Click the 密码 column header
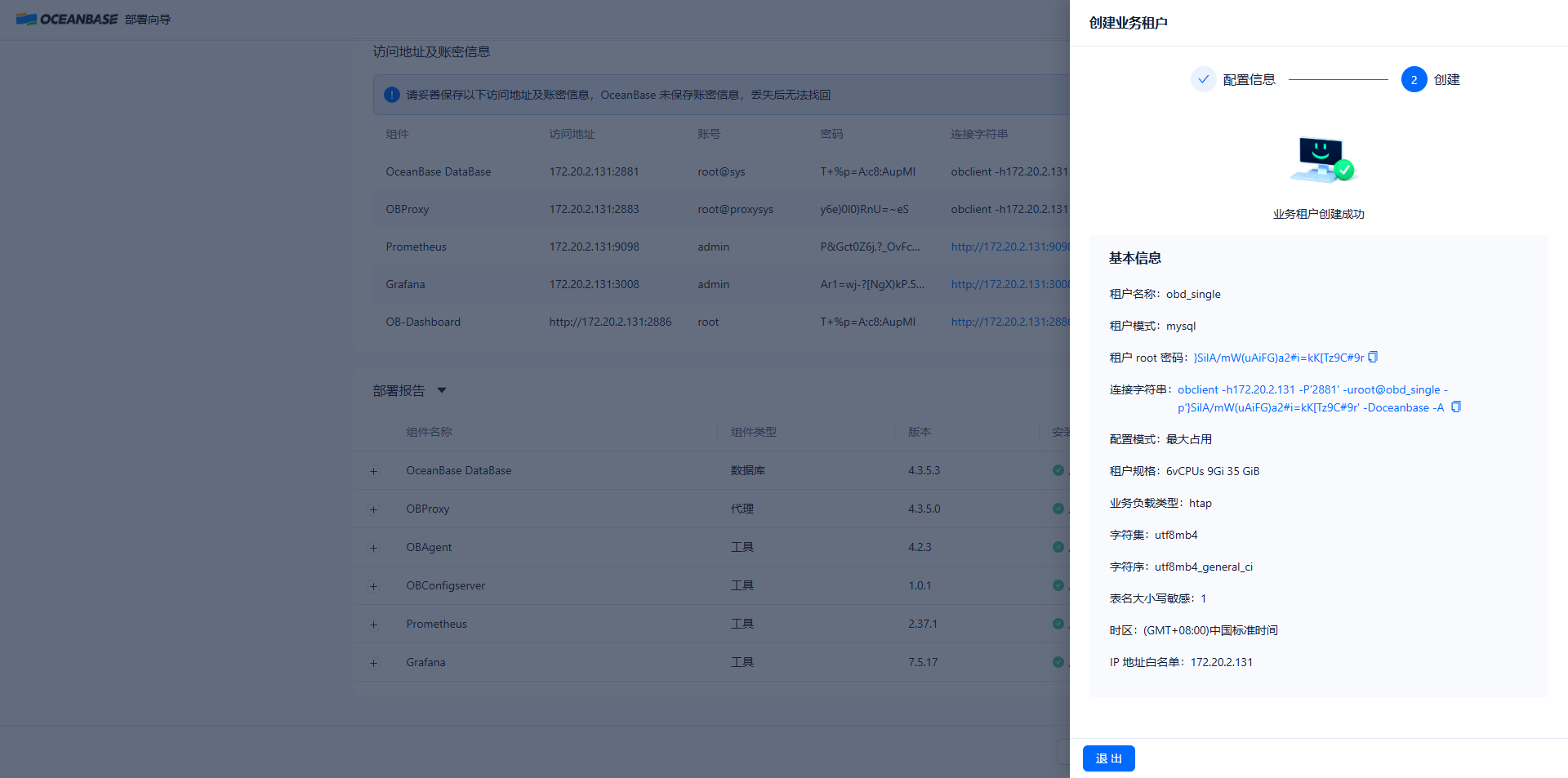This screenshot has height=778, width=1568. pos(831,134)
